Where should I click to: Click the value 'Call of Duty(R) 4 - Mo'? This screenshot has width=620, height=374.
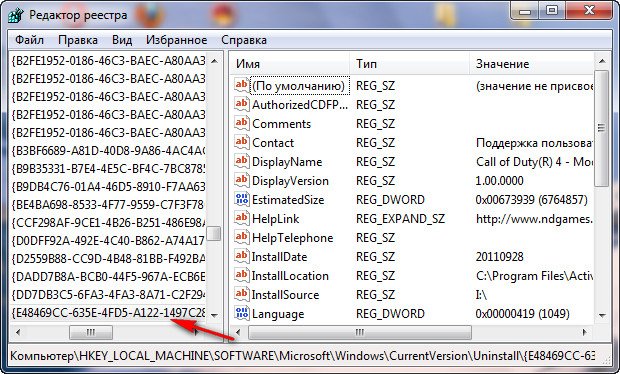[535, 161]
